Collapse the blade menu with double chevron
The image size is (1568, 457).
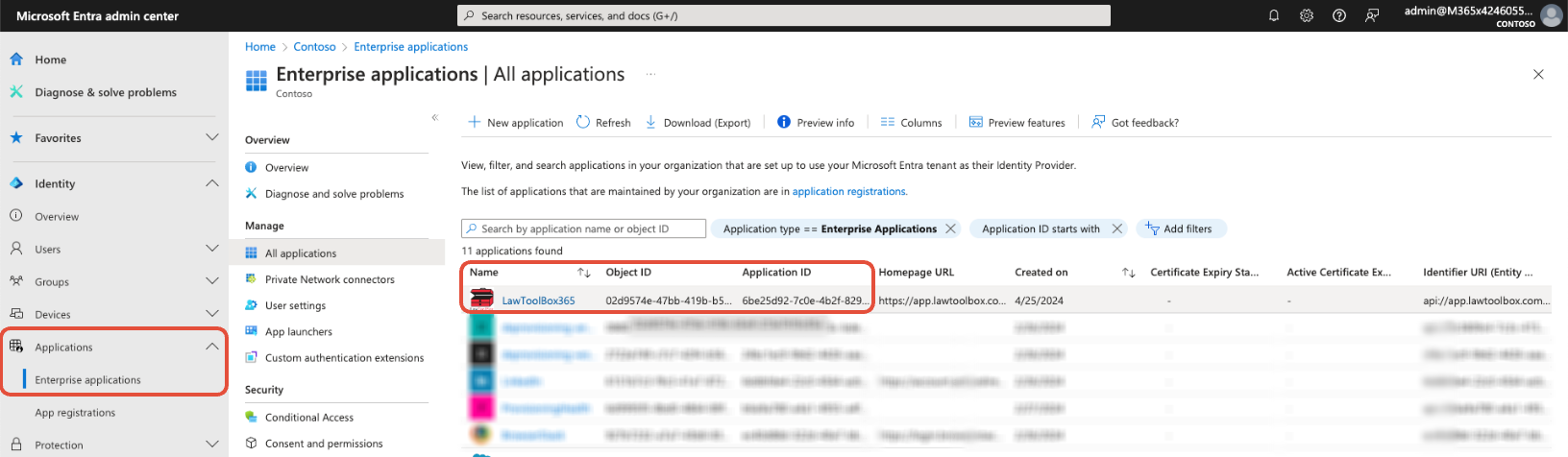click(x=434, y=117)
